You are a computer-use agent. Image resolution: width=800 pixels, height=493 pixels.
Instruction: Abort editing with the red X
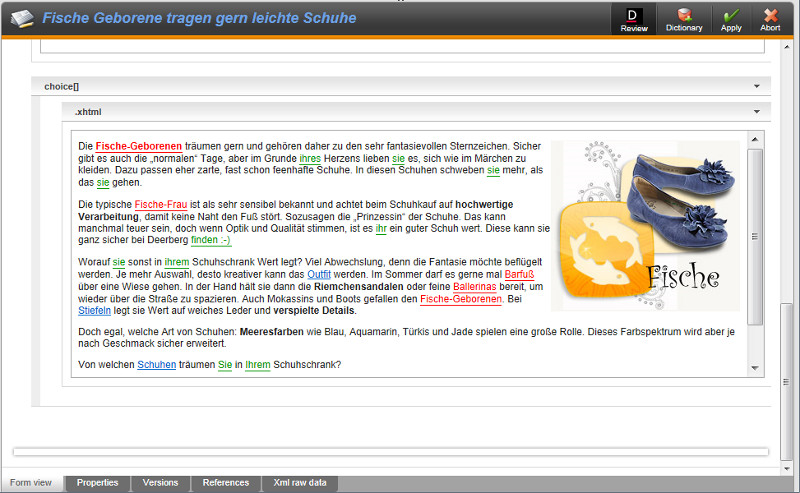[771, 19]
